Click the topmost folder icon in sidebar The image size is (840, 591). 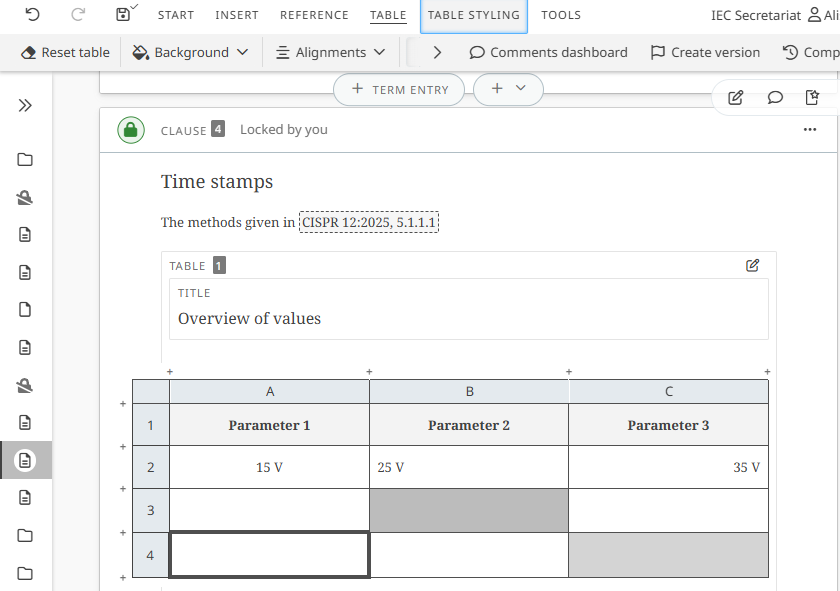[25, 160]
